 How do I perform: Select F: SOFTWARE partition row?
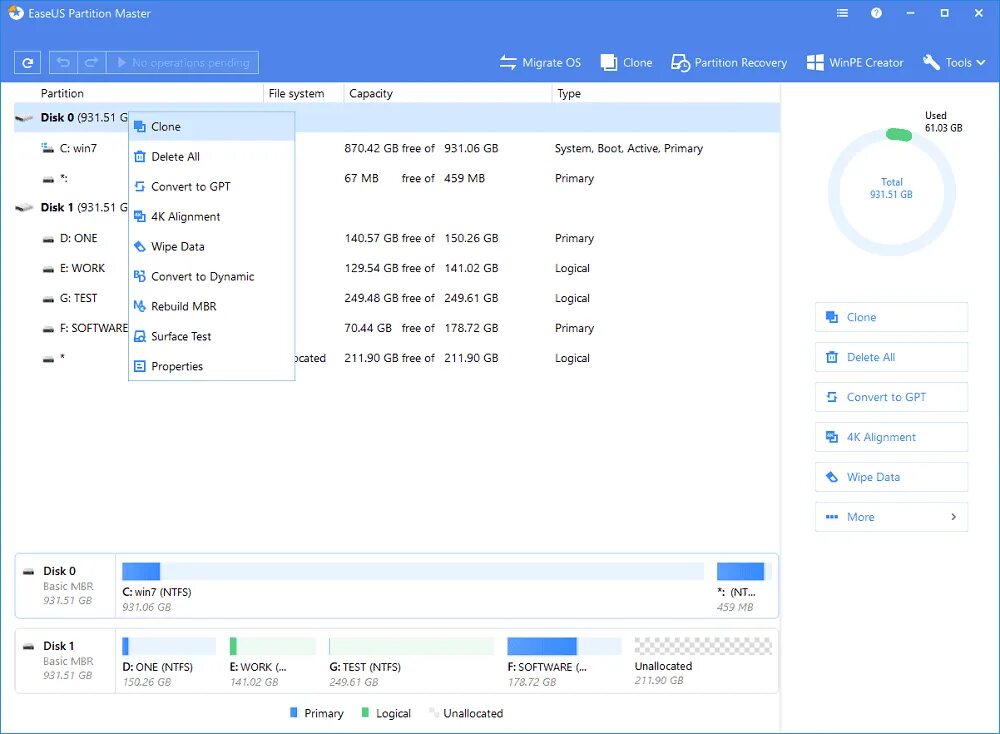point(397,328)
